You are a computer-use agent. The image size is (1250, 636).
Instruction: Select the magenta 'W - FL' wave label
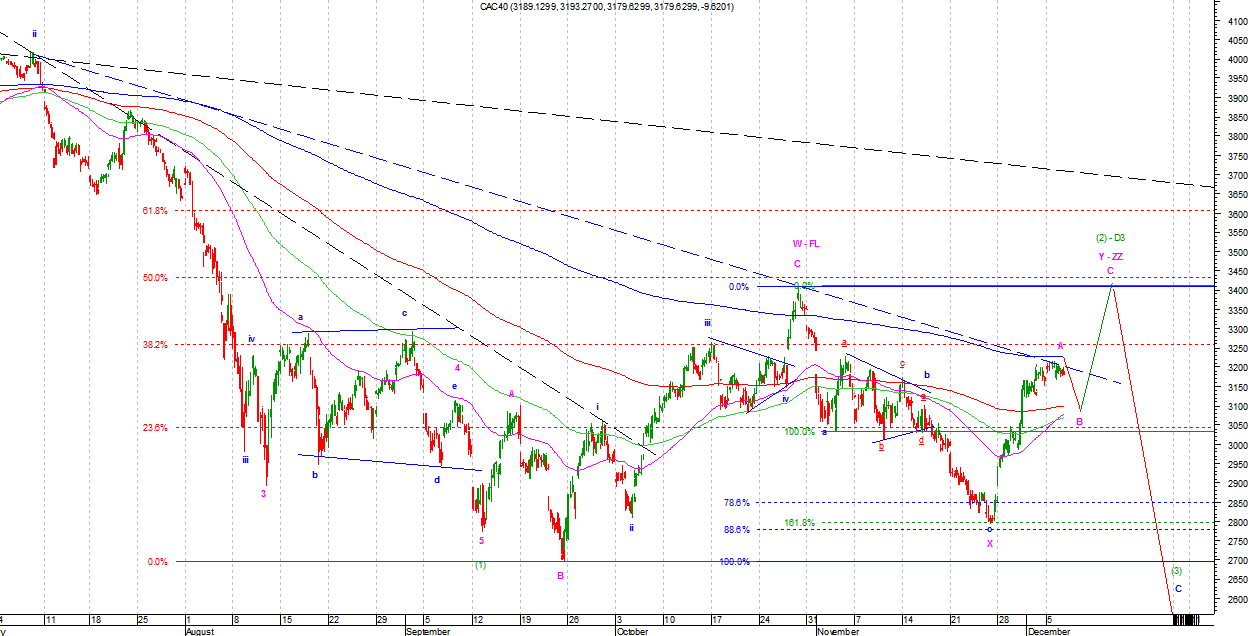(806, 243)
